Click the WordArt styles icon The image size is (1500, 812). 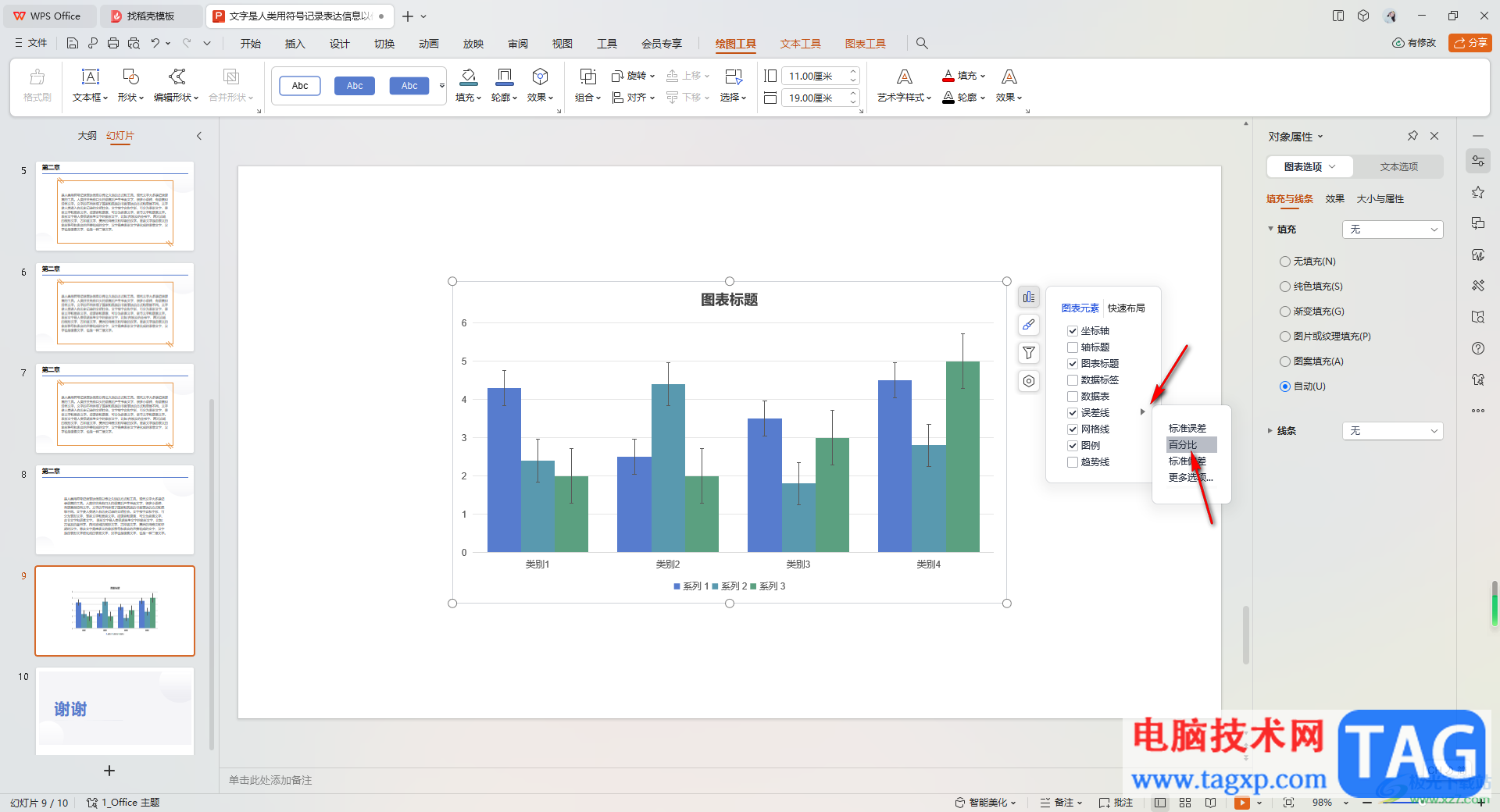click(x=904, y=77)
